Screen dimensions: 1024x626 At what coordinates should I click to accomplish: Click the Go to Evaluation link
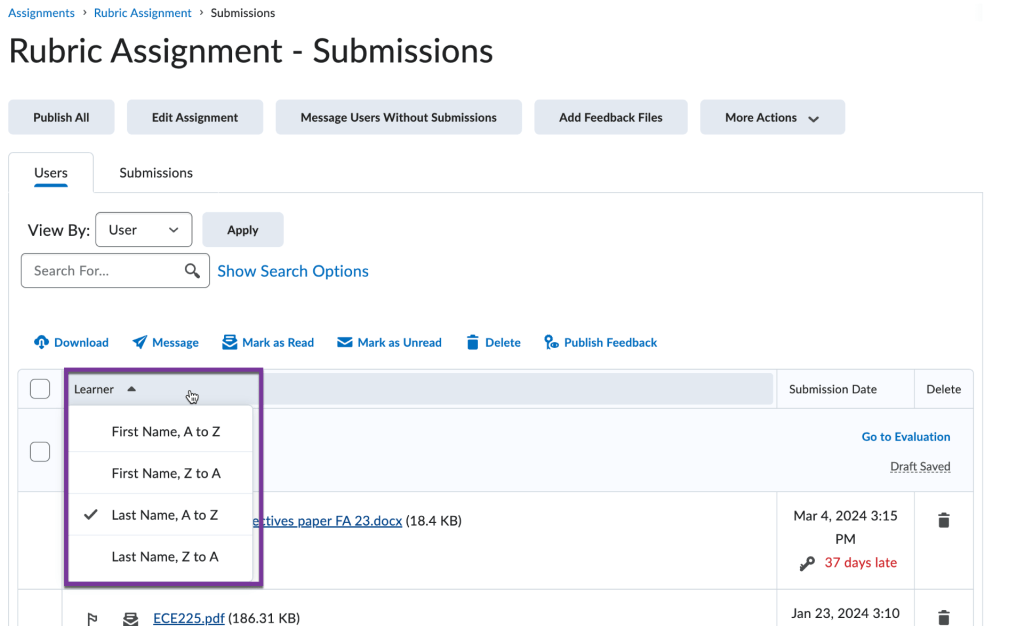pyautogui.click(x=905, y=436)
